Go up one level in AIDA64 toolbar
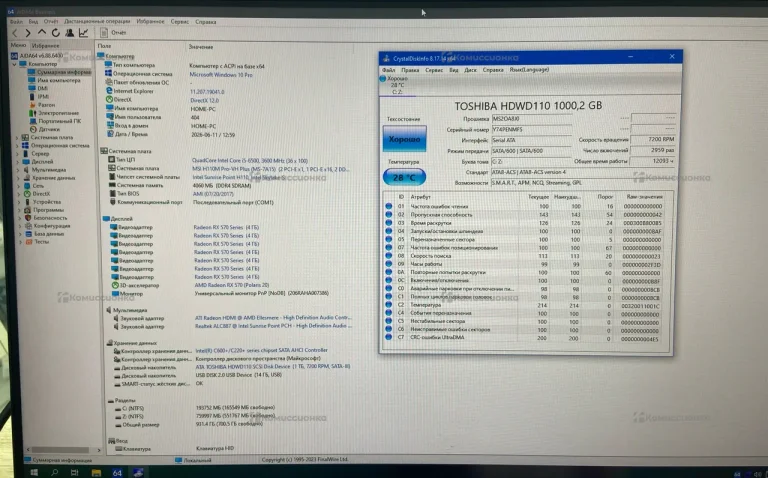Screen dimensions: 768x478 42,32
